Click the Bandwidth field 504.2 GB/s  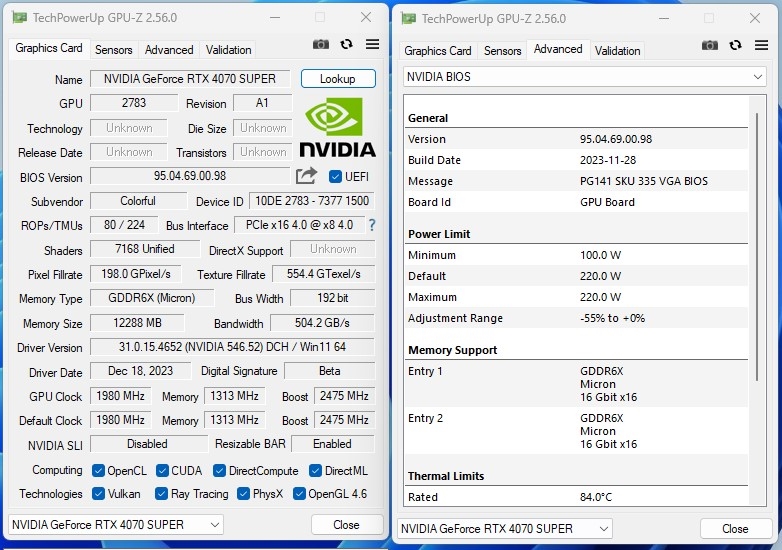coord(322,323)
